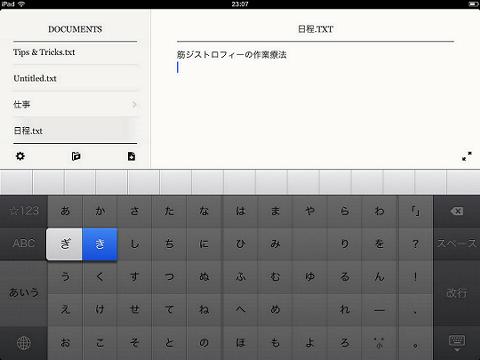Tap the ま key
Image resolution: width=480 pixels, height=360 pixels.
pos(275,211)
